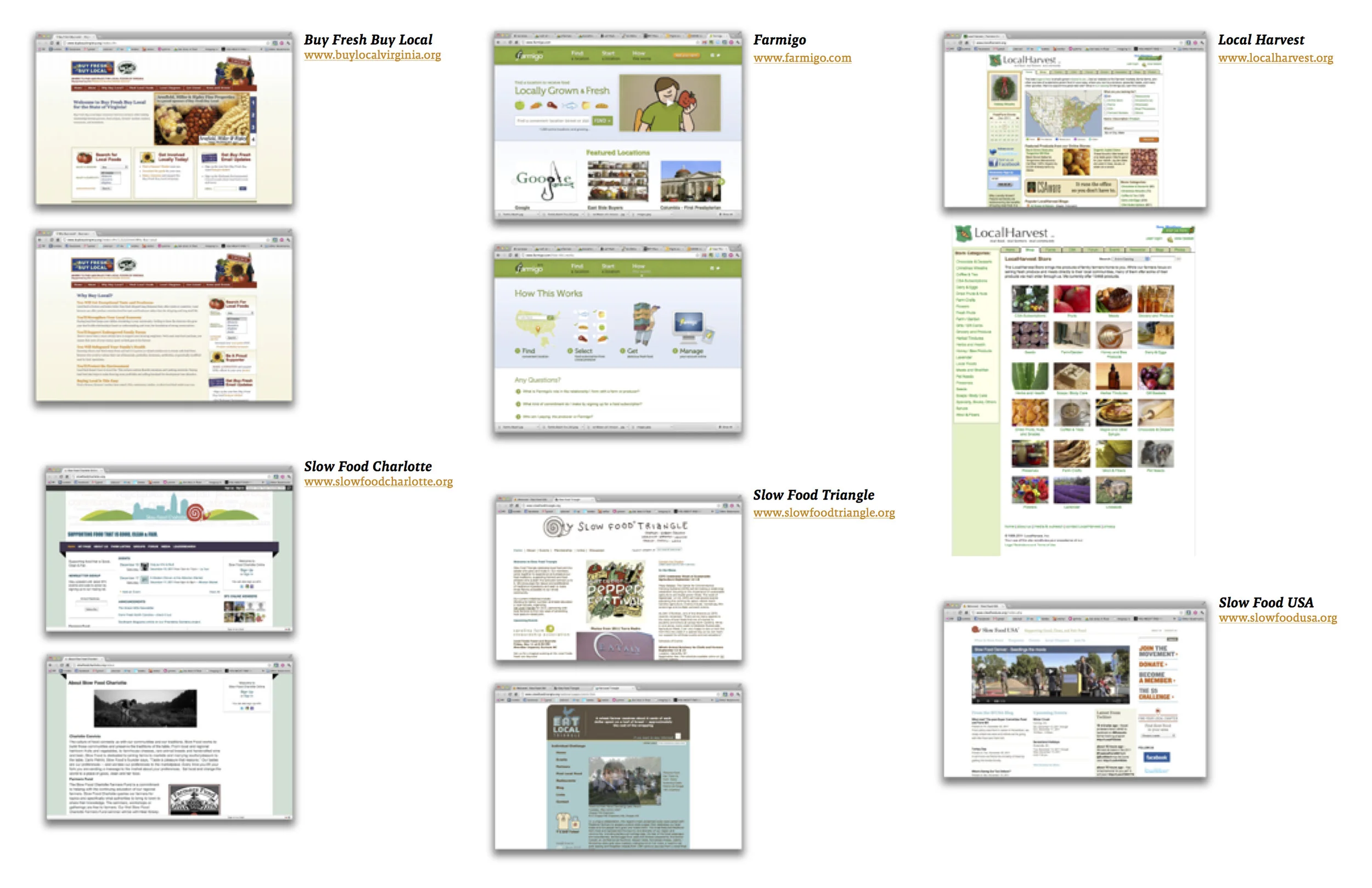Click the twitter logo on Slow Food USA

point(1156,771)
